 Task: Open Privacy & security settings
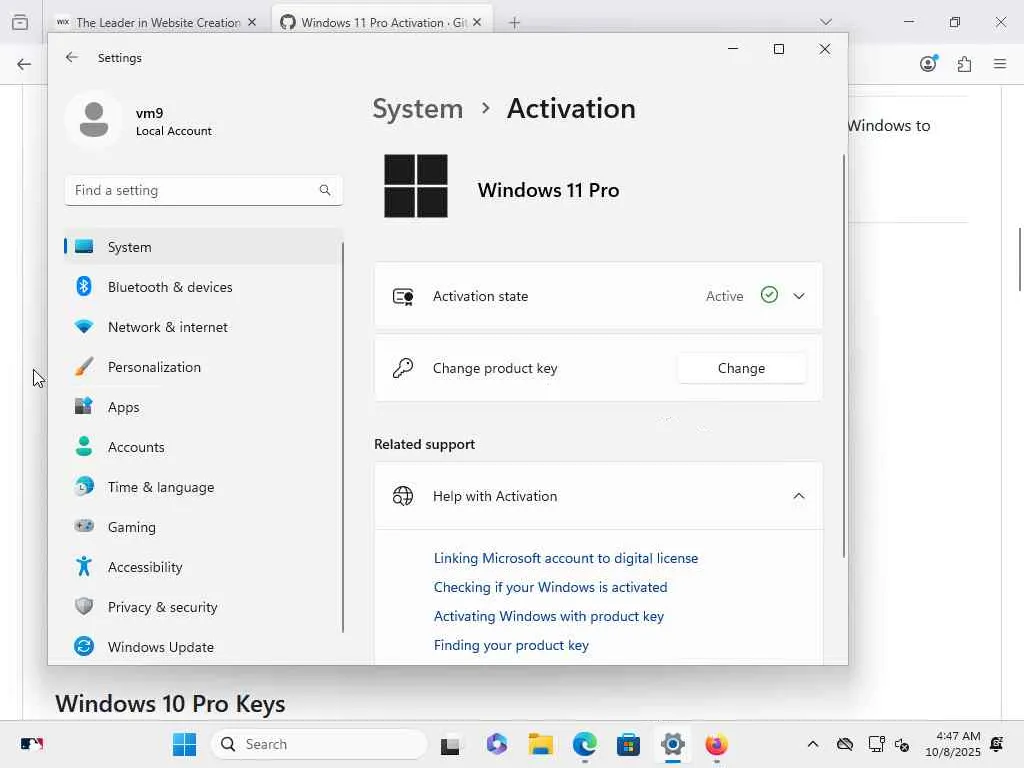pyautogui.click(x=203, y=607)
